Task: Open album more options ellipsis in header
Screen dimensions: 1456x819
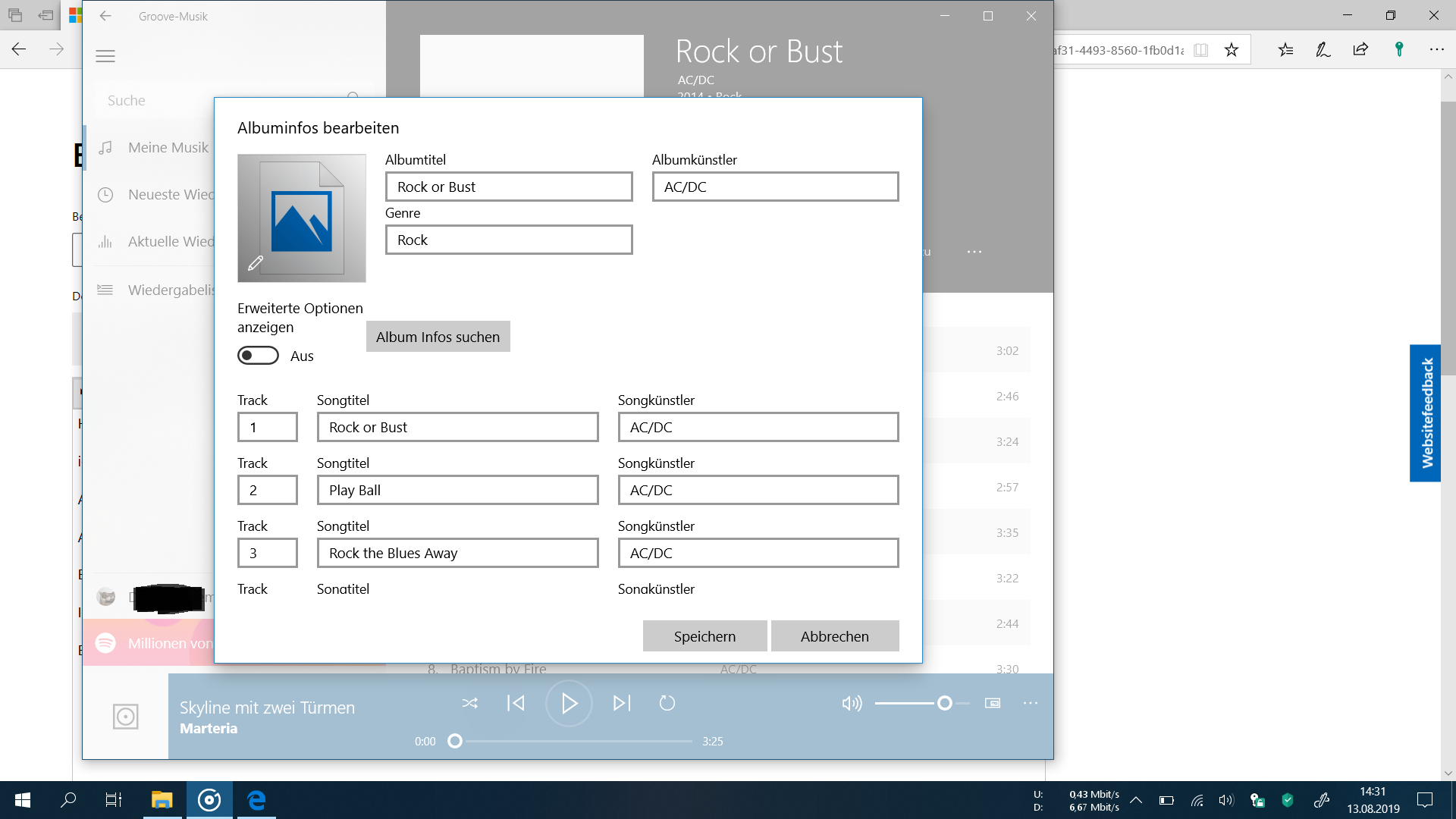Action: [974, 252]
